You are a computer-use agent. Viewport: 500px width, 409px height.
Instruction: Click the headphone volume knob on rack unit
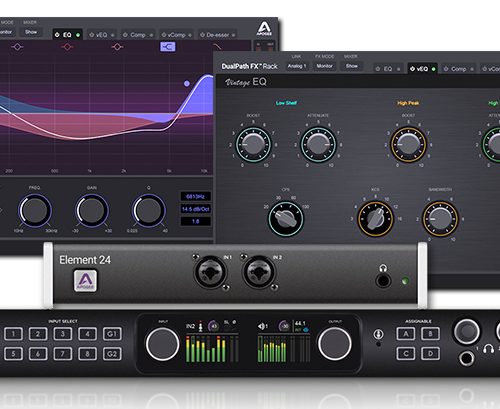click(x=466, y=331)
